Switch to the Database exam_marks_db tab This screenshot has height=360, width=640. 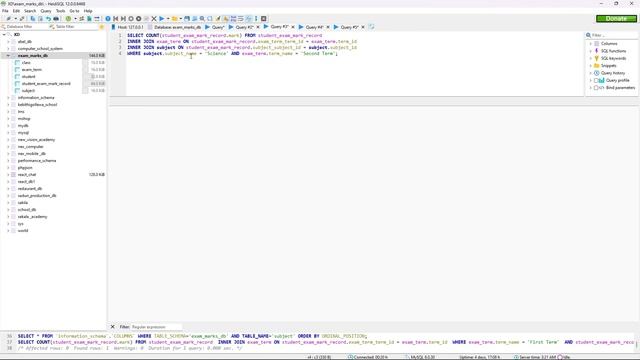175,27
